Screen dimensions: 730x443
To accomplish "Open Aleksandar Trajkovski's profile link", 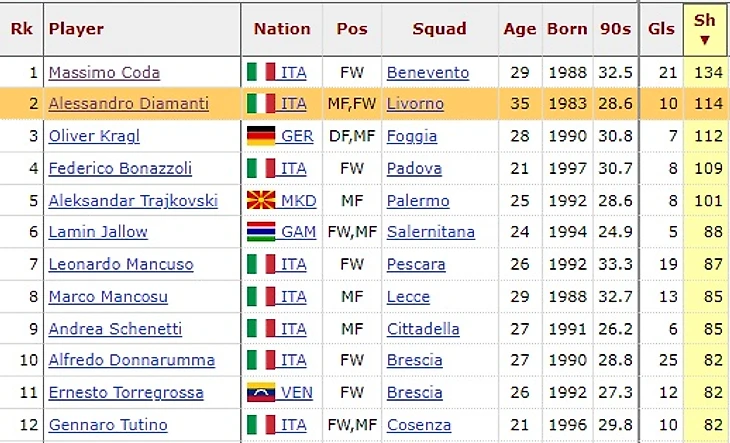I will (133, 201).
